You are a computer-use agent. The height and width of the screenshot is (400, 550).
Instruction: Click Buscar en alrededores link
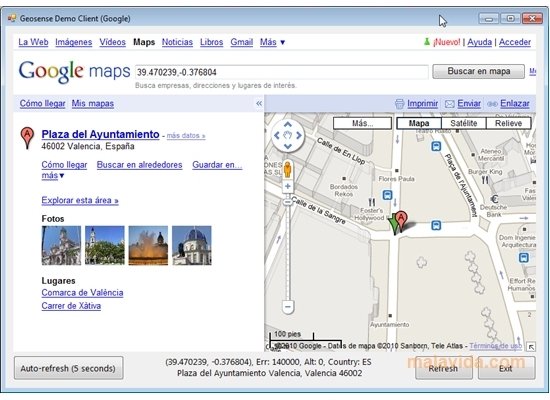140,165
